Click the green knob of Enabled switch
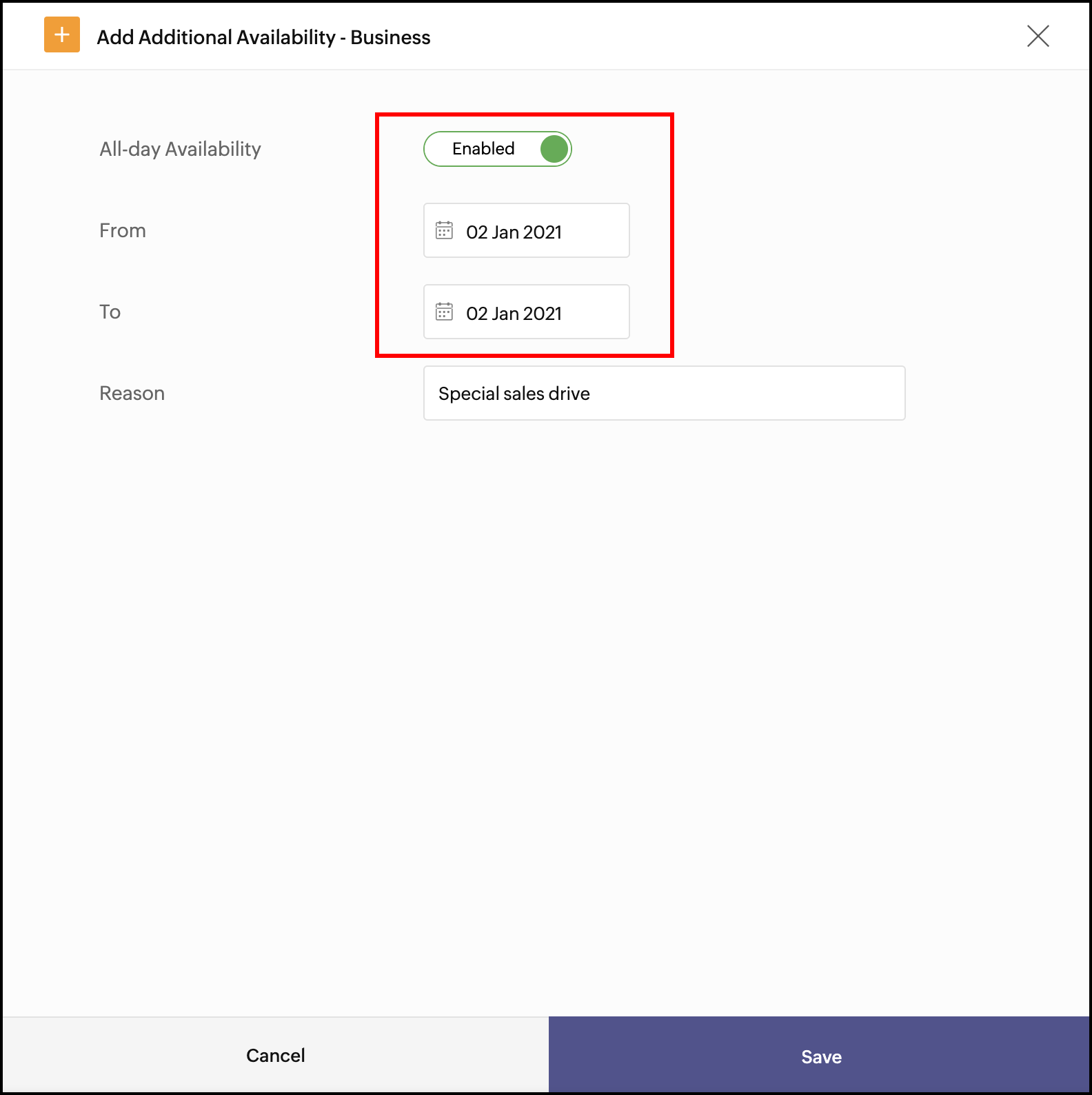This screenshot has width=1092, height=1095. tap(554, 149)
